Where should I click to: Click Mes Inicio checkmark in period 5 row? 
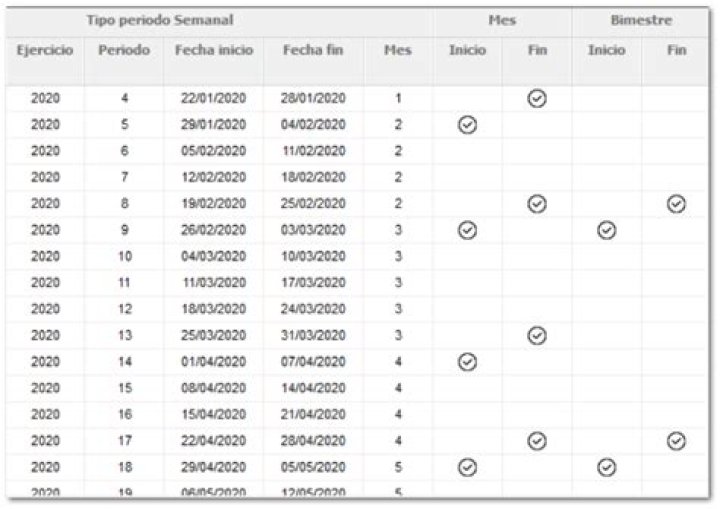tap(467, 125)
